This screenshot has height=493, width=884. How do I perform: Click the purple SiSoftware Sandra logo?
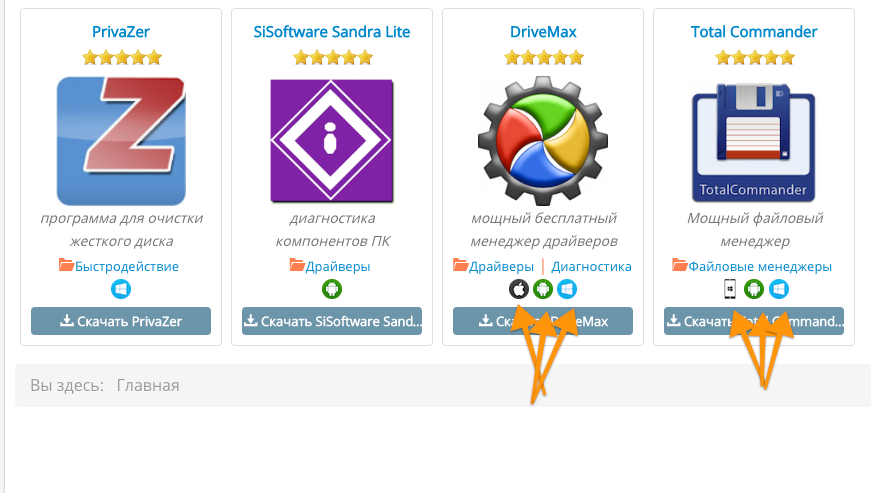(332, 140)
